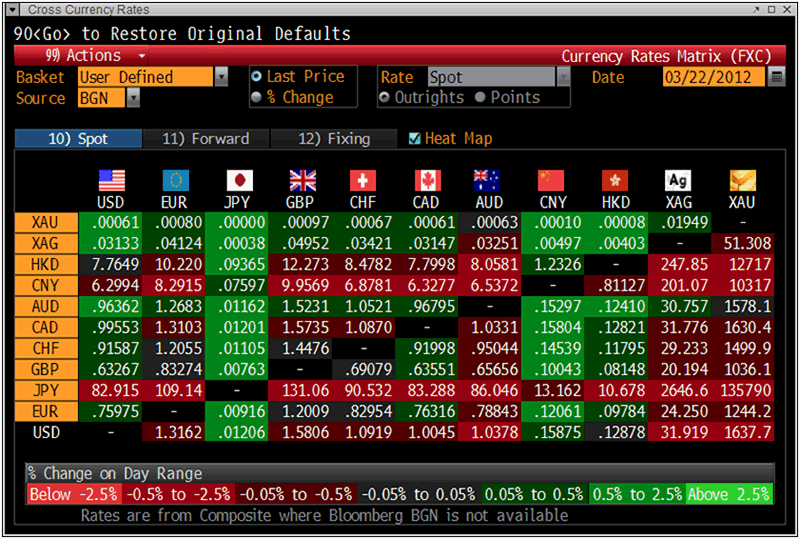The image size is (800, 538).
Task: Click the XAU row header button
Action: coord(46,223)
